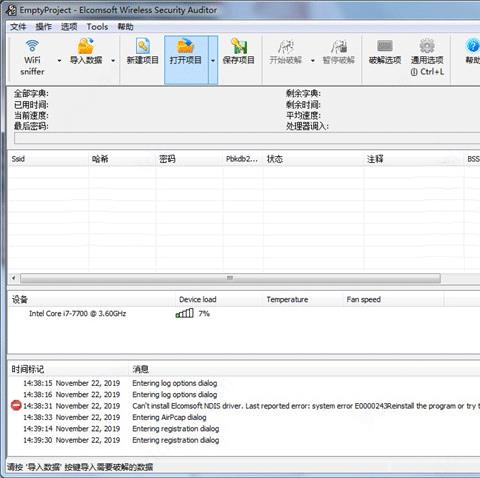Click the 7% device load value
This screenshot has height=478, width=480.
204,314
